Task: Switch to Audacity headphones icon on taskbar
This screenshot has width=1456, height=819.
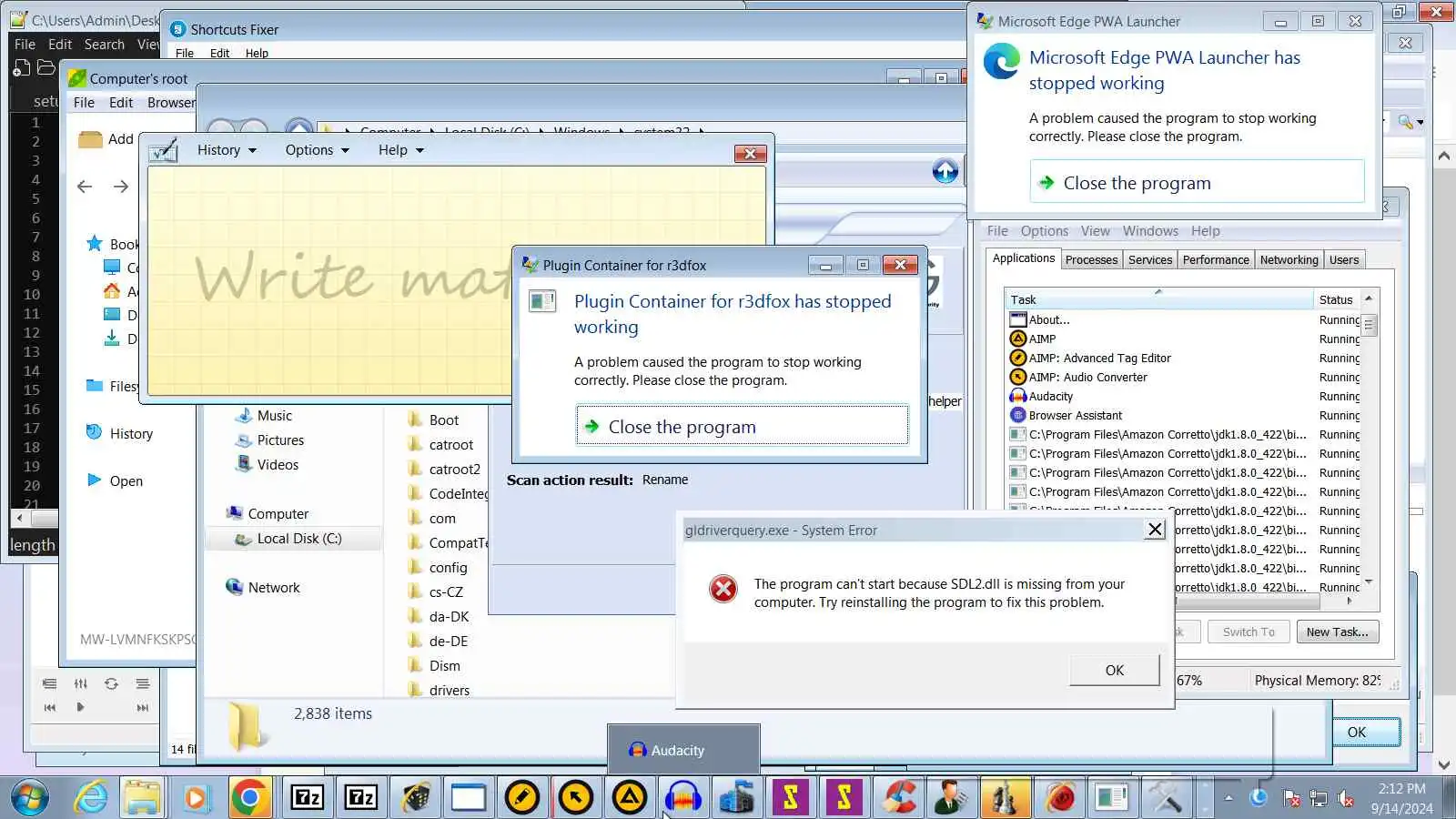Action: pyautogui.click(x=682, y=798)
